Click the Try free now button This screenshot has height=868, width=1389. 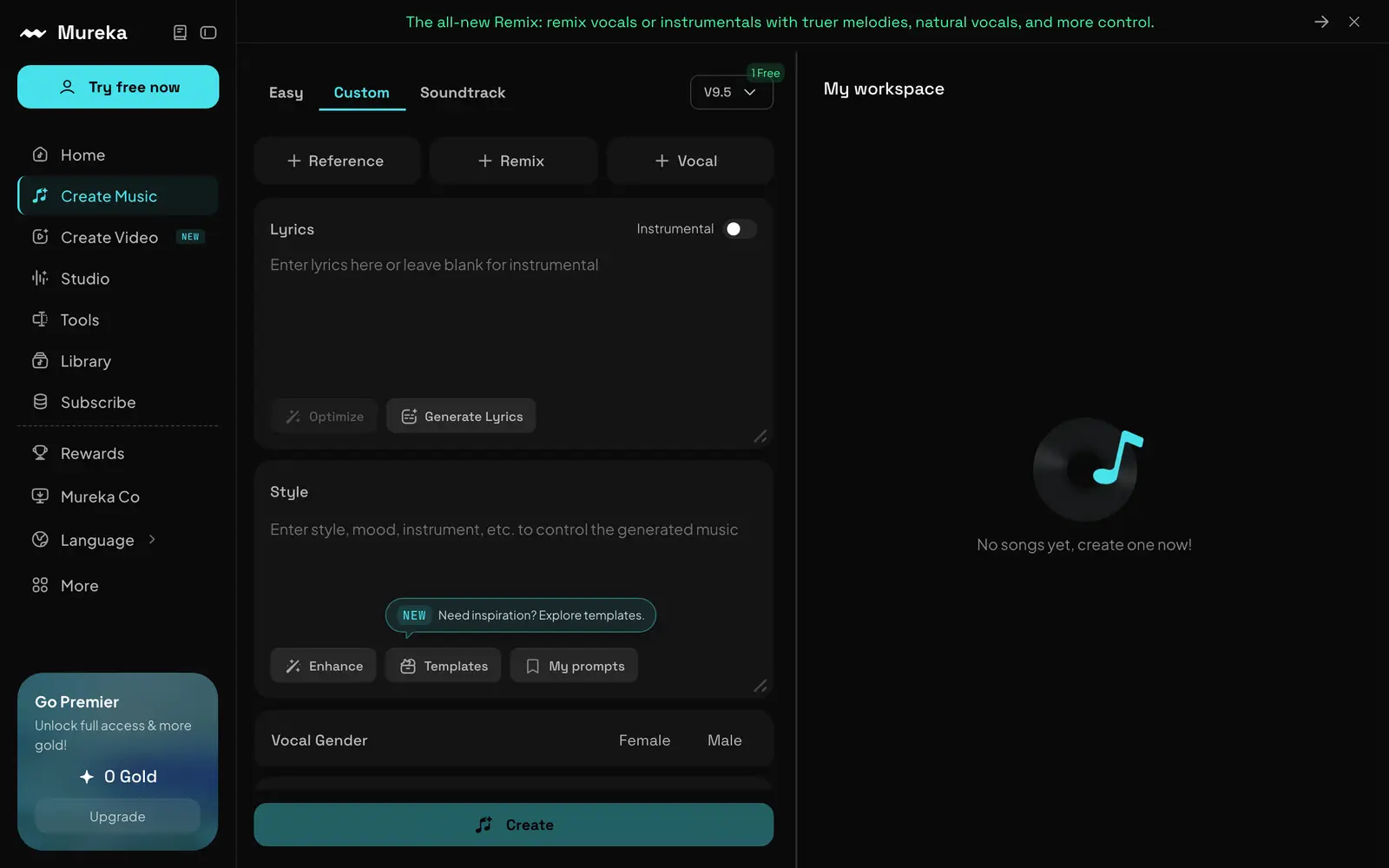click(x=118, y=87)
